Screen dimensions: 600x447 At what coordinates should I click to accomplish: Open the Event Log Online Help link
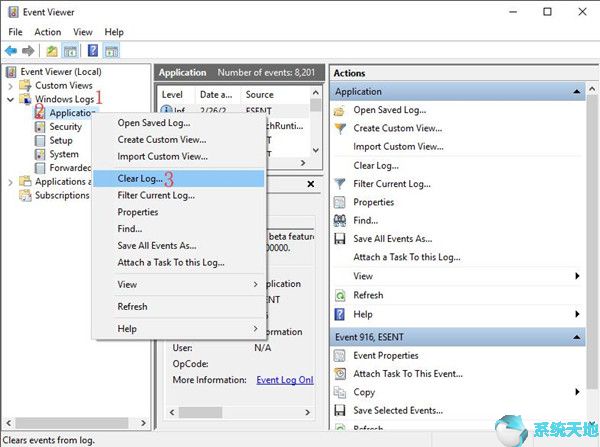285,380
